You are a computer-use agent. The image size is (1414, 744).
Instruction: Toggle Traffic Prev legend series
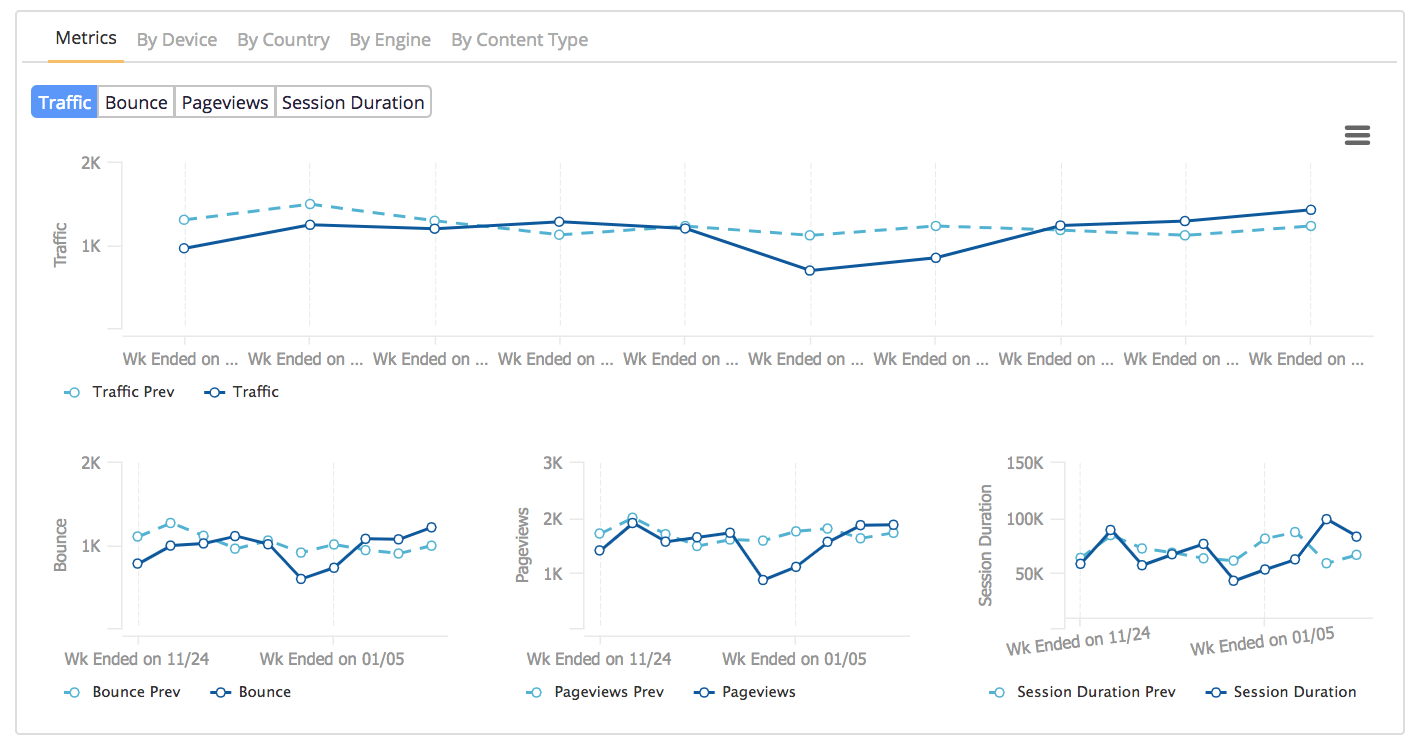[132, 392]
